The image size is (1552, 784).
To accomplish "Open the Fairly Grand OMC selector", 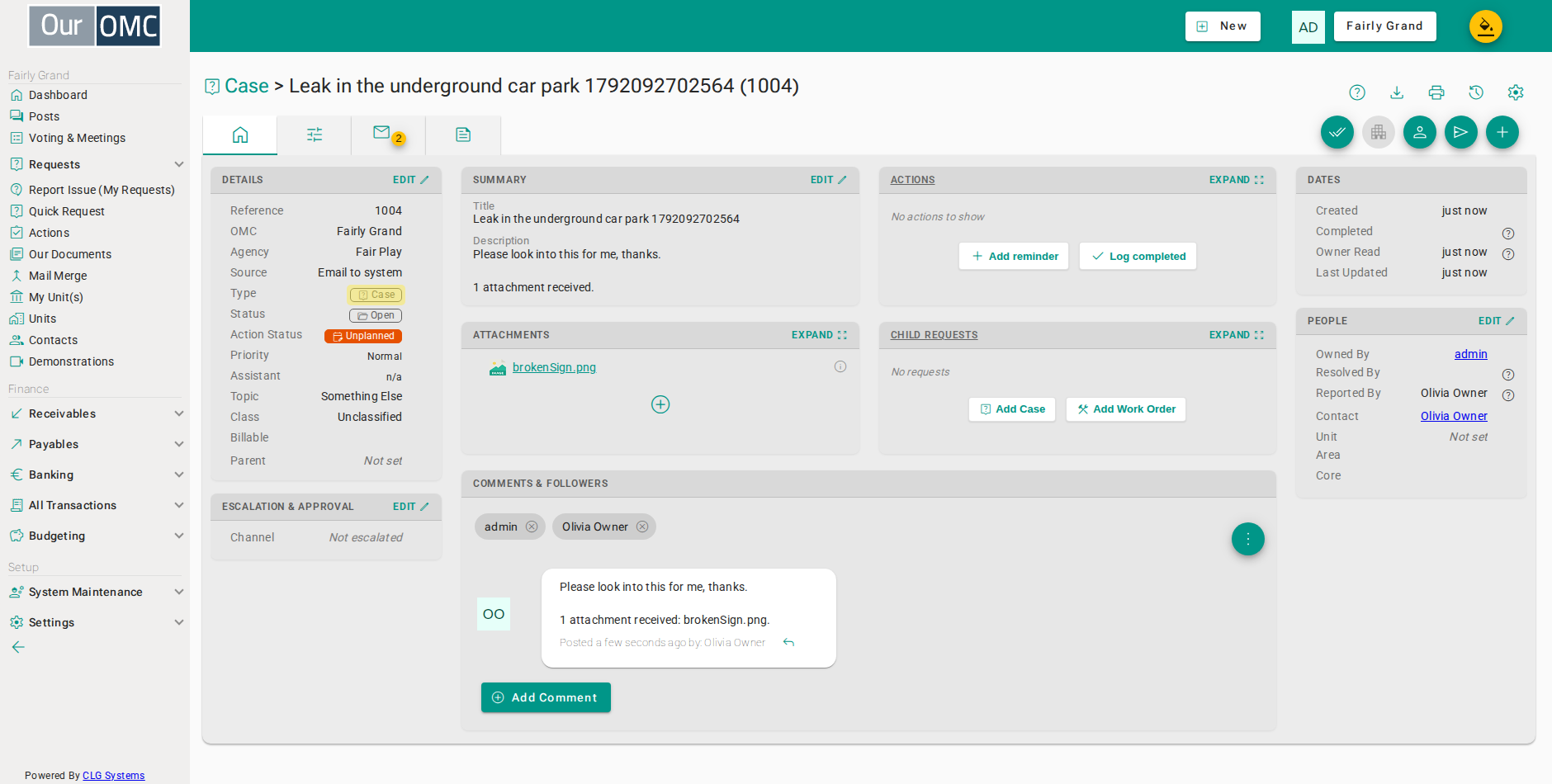I will click(1384, 26).
